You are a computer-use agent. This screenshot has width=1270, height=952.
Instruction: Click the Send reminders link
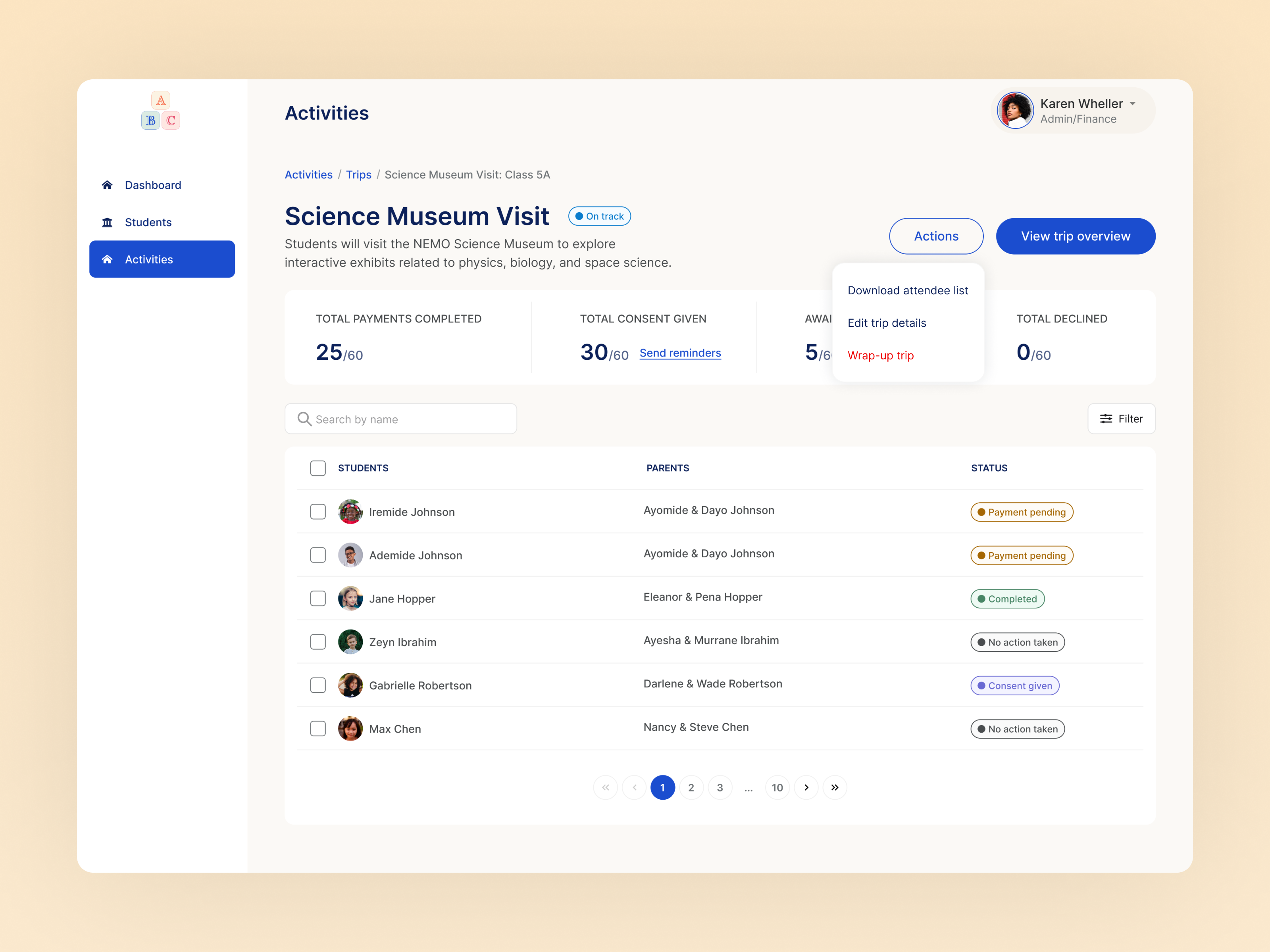680,353
